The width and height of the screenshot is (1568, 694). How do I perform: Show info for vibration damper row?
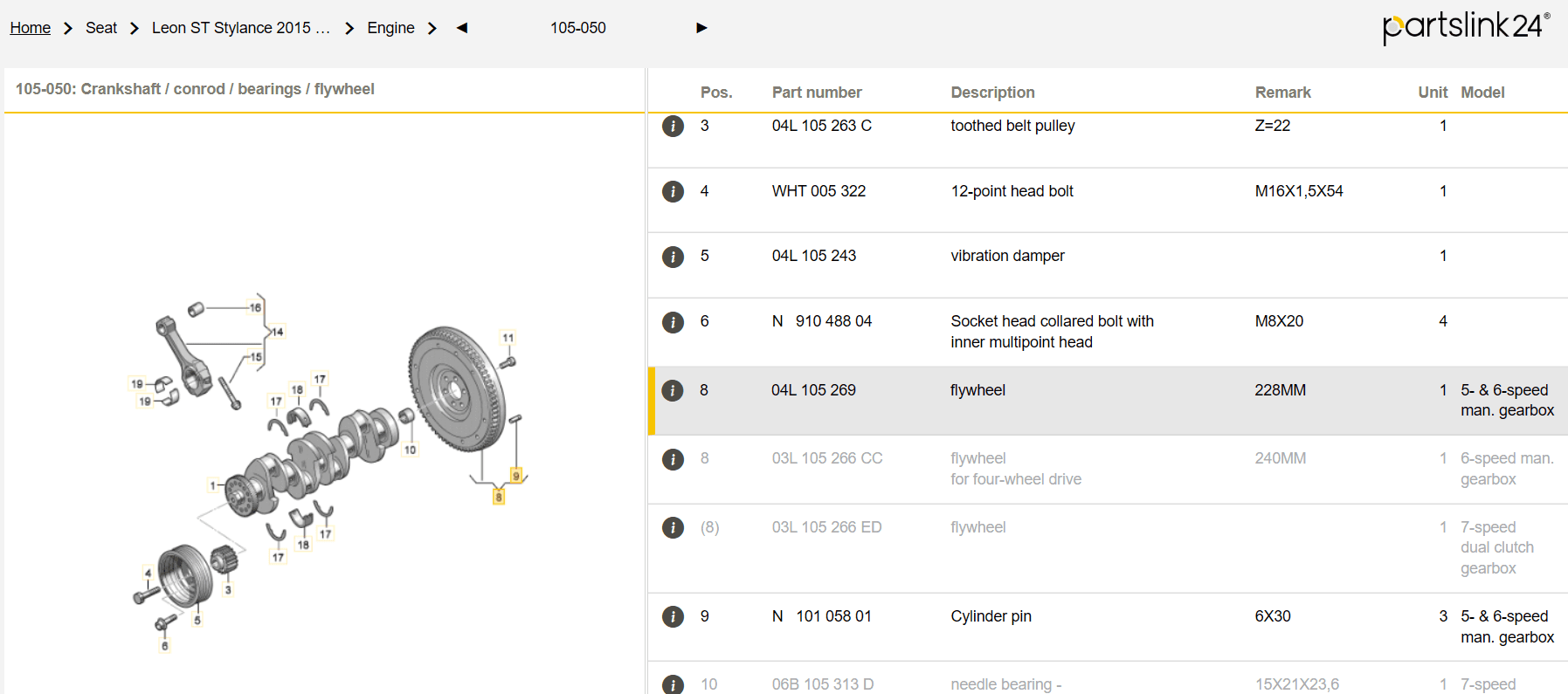(673, 257)
